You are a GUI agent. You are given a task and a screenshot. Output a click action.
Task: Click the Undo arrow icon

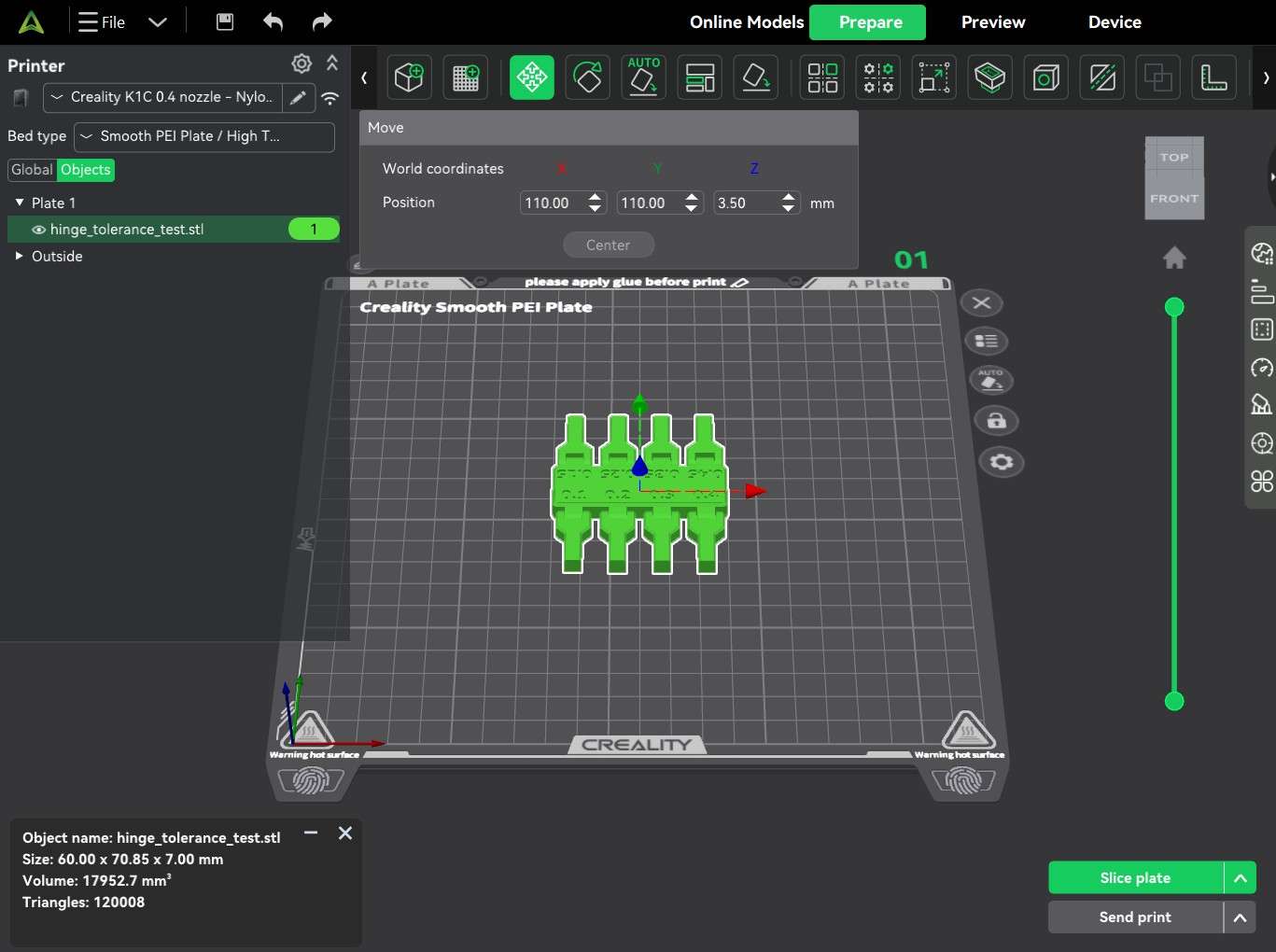273,21
